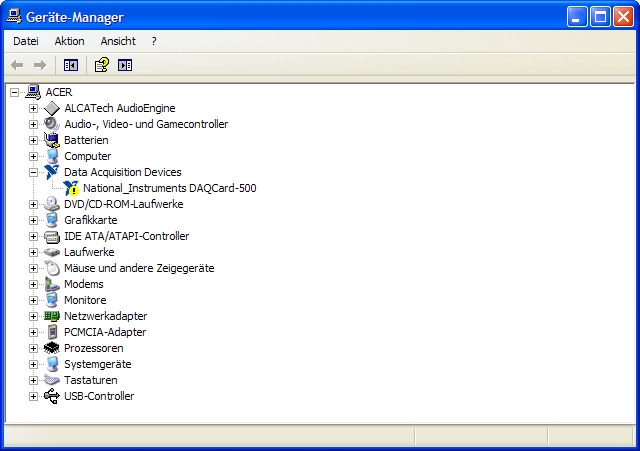This screenshot has height=451, width=640.
Task: Select the ACER root label
Action: click(x=59, y=92)
